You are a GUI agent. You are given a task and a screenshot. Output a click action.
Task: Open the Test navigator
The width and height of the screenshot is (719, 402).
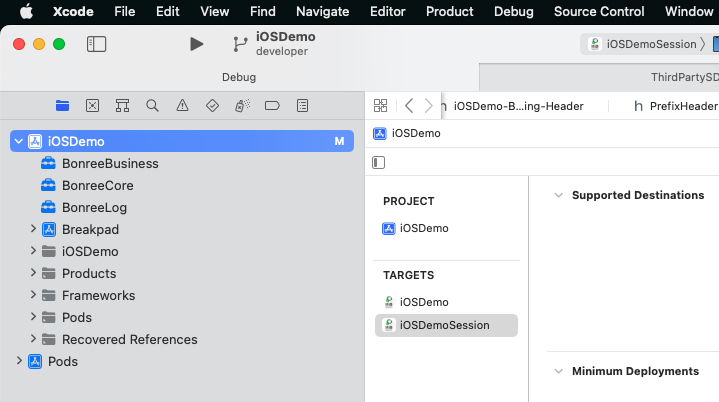212,105
